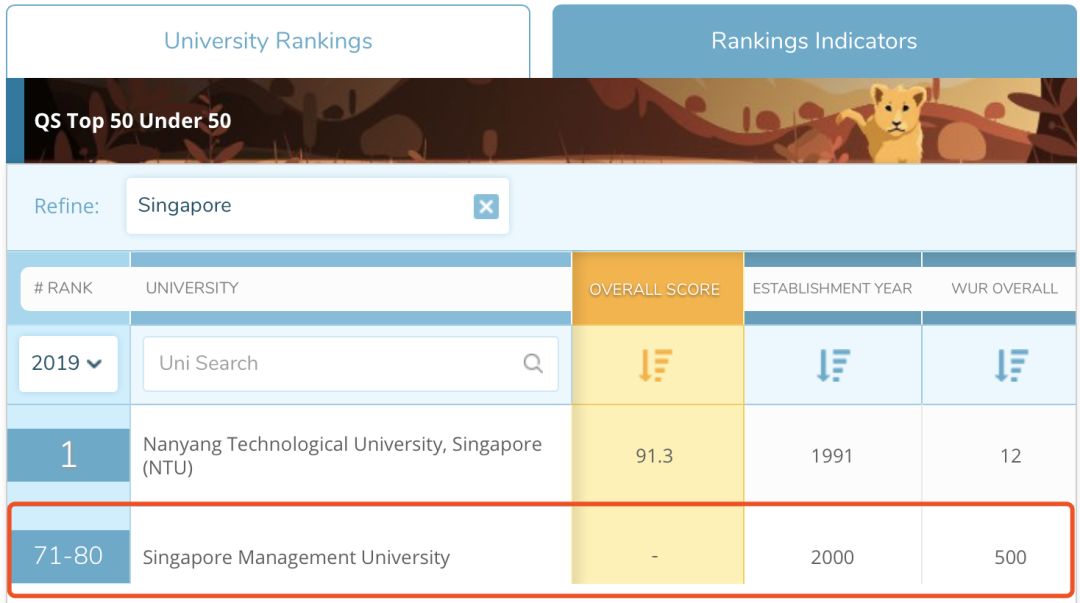Switch to the University Rankings tab

268,41
